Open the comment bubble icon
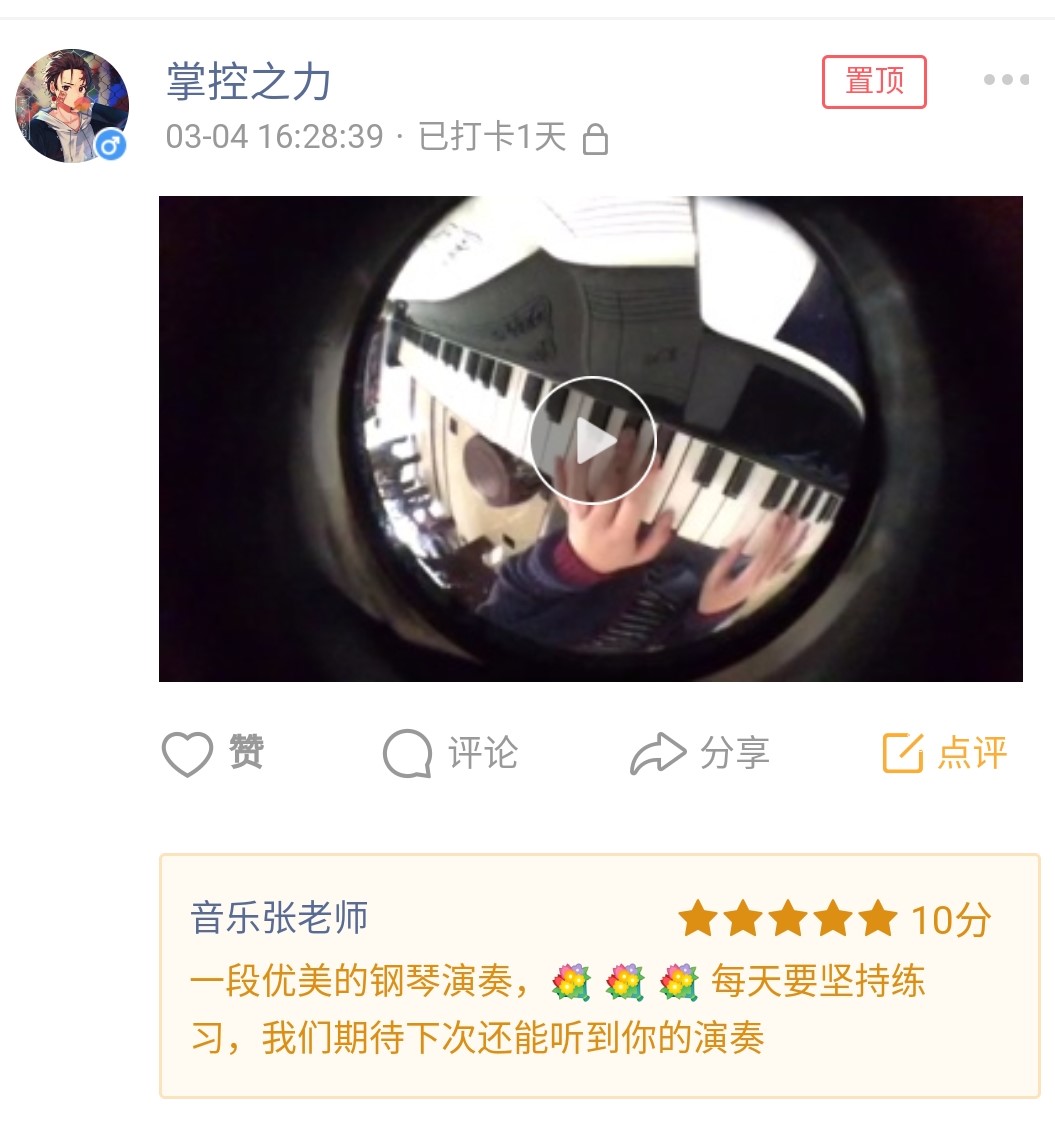Viewport: 1055px width, 1121px height. click(x=407, y=754)
